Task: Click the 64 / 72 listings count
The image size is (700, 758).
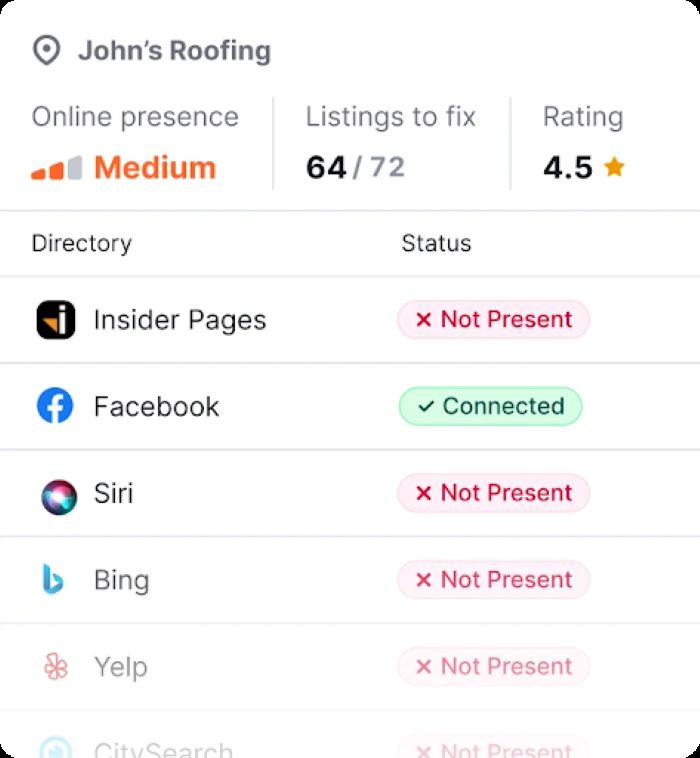Action: 355,167
